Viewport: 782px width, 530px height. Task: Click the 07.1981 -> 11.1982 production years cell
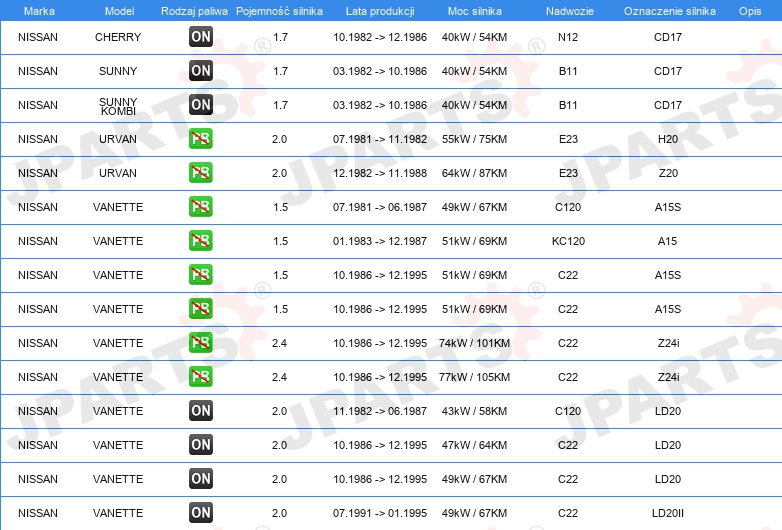coord(380,139)
